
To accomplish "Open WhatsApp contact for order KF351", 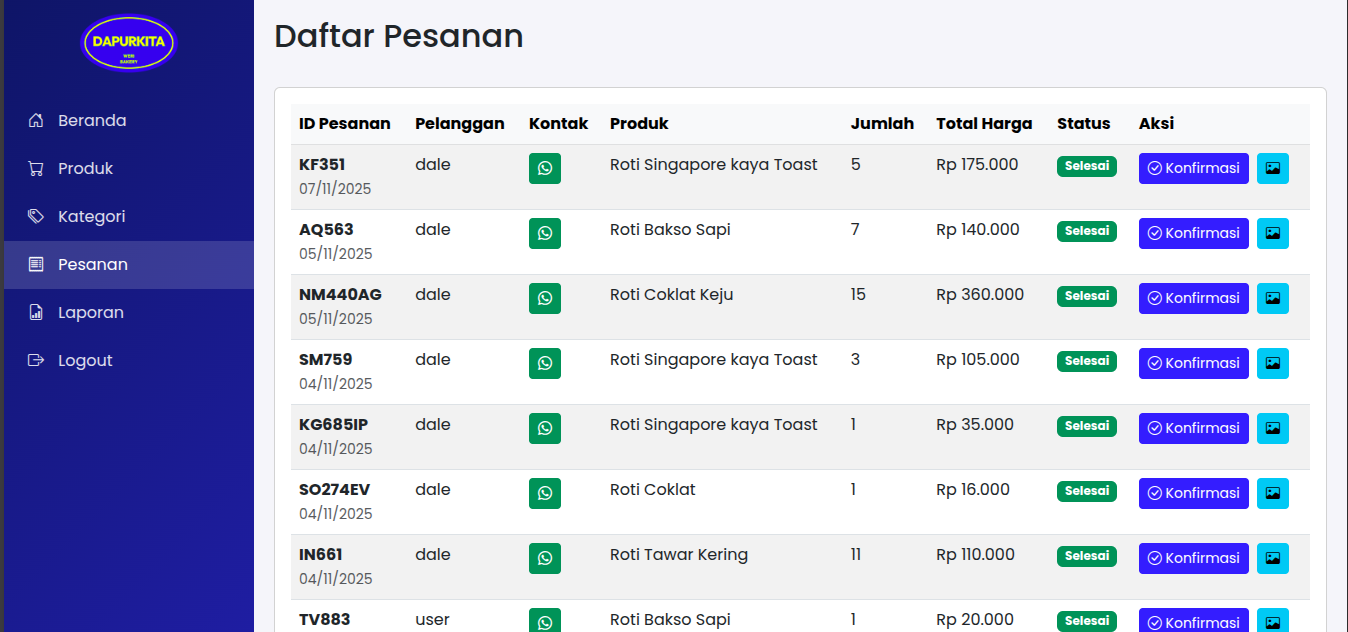I will (545, 168).
